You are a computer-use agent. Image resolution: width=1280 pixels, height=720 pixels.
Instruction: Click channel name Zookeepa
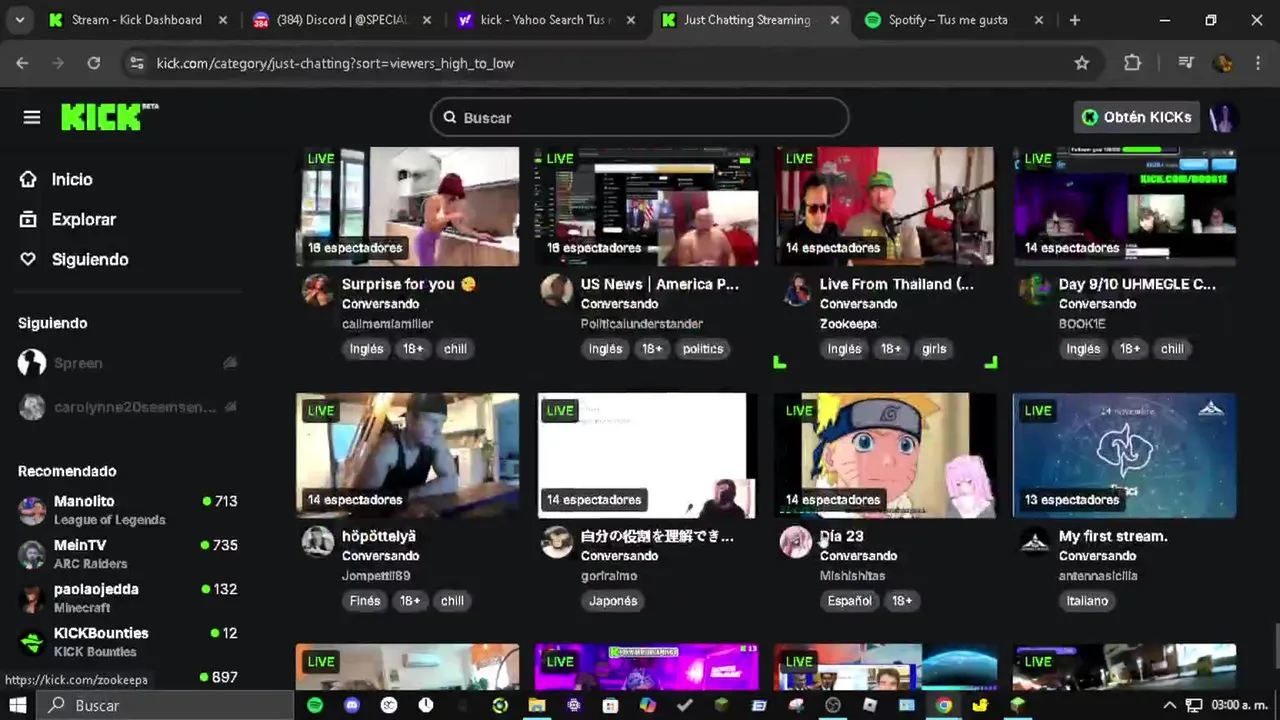coord(848,324)
